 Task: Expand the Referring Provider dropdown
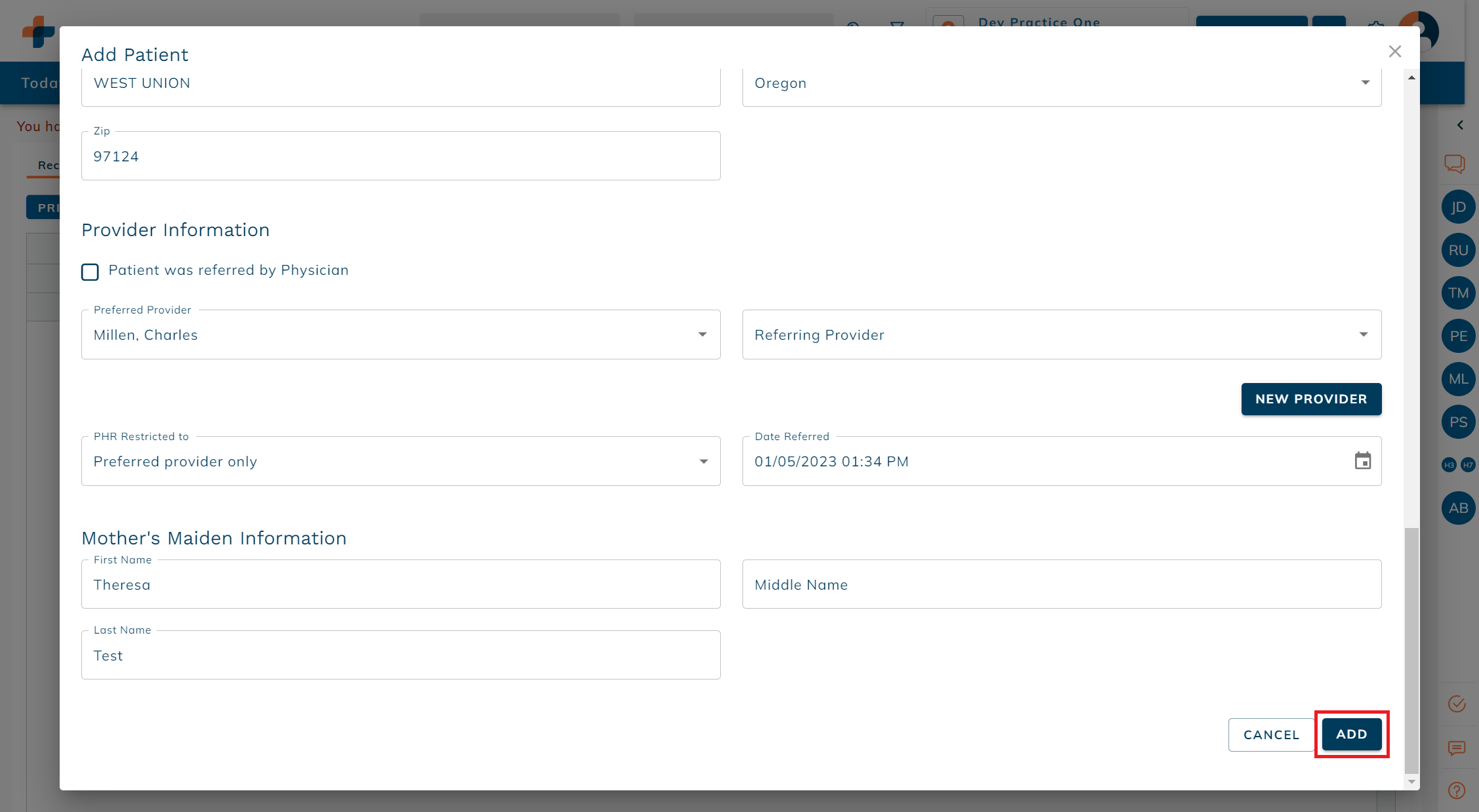[x=1364, y=335]
